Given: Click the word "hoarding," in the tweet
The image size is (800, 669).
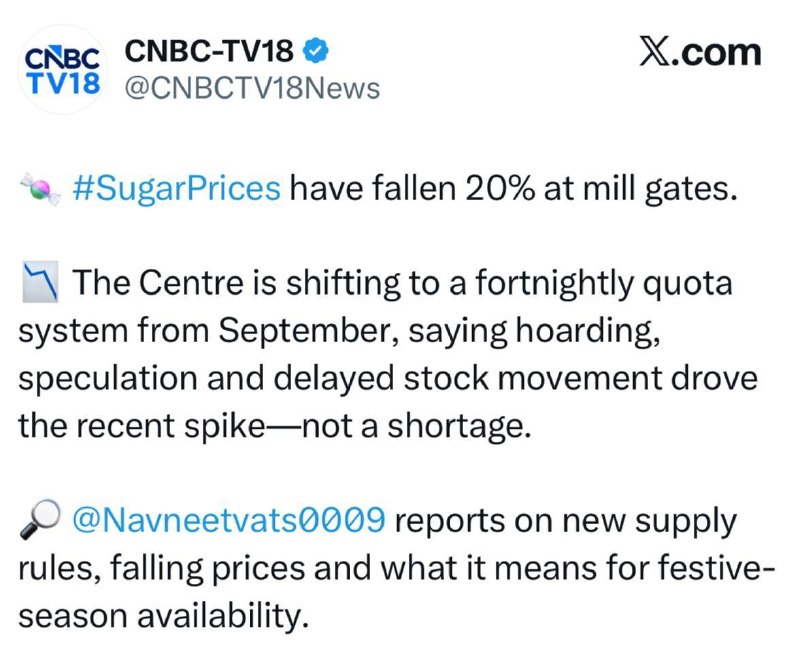Looking at the screenshot, I should pyautogui.click(x=588, y=331).
